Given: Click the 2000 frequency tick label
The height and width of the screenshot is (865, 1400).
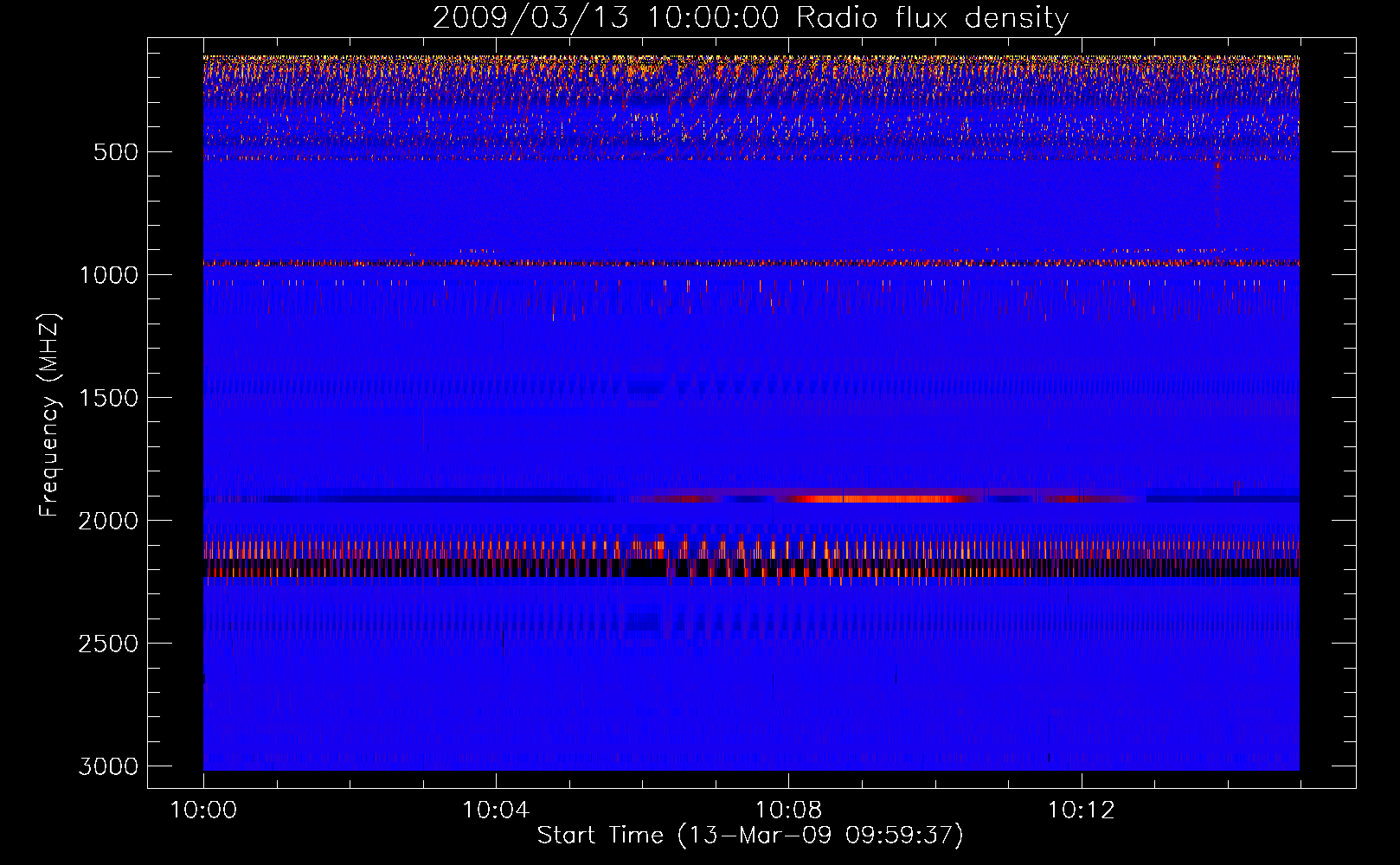Looking at the screenshot, I should pos(108,521).
